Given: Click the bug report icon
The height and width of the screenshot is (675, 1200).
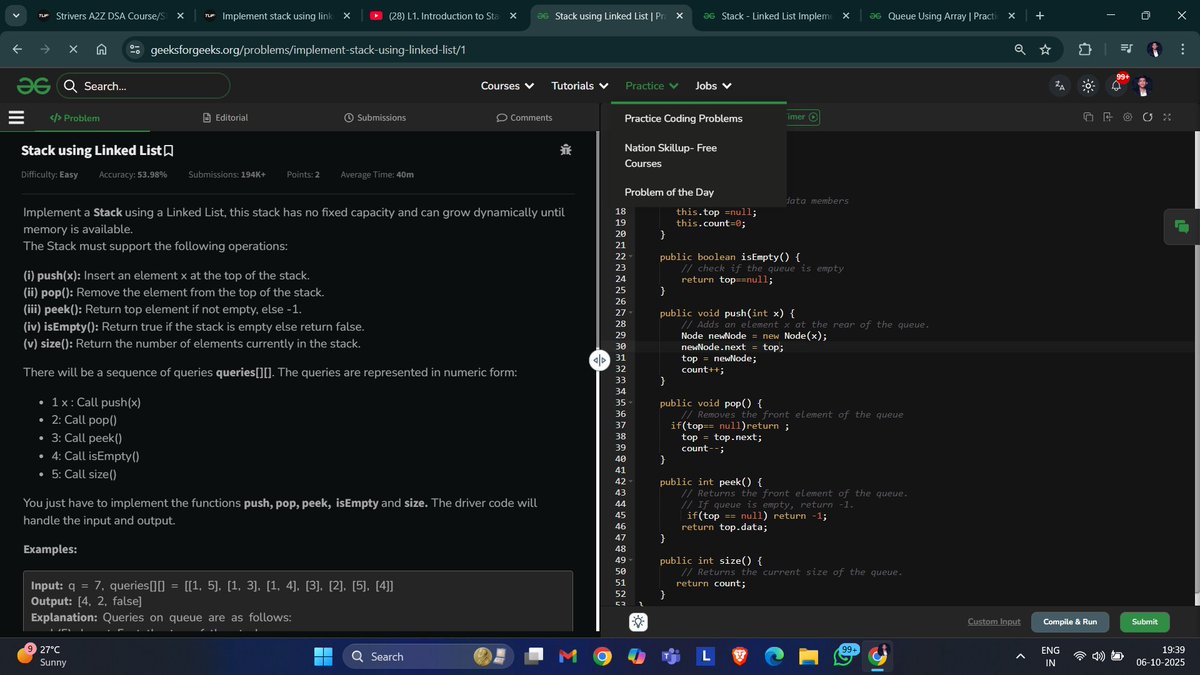Looking at the screenshot, I should pyautogui.click(x=566, y=150).
